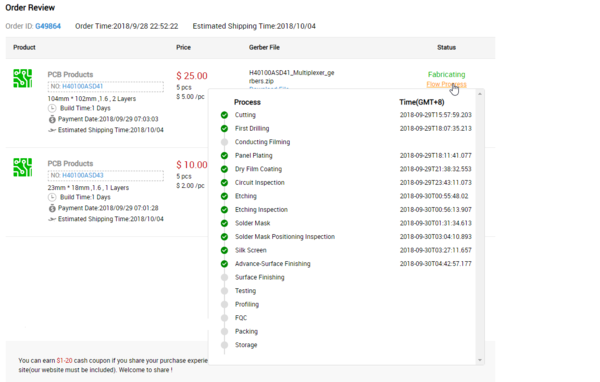Click the $ 10.00 price
The width and height of the screenshot is (600, 382).
192,165
